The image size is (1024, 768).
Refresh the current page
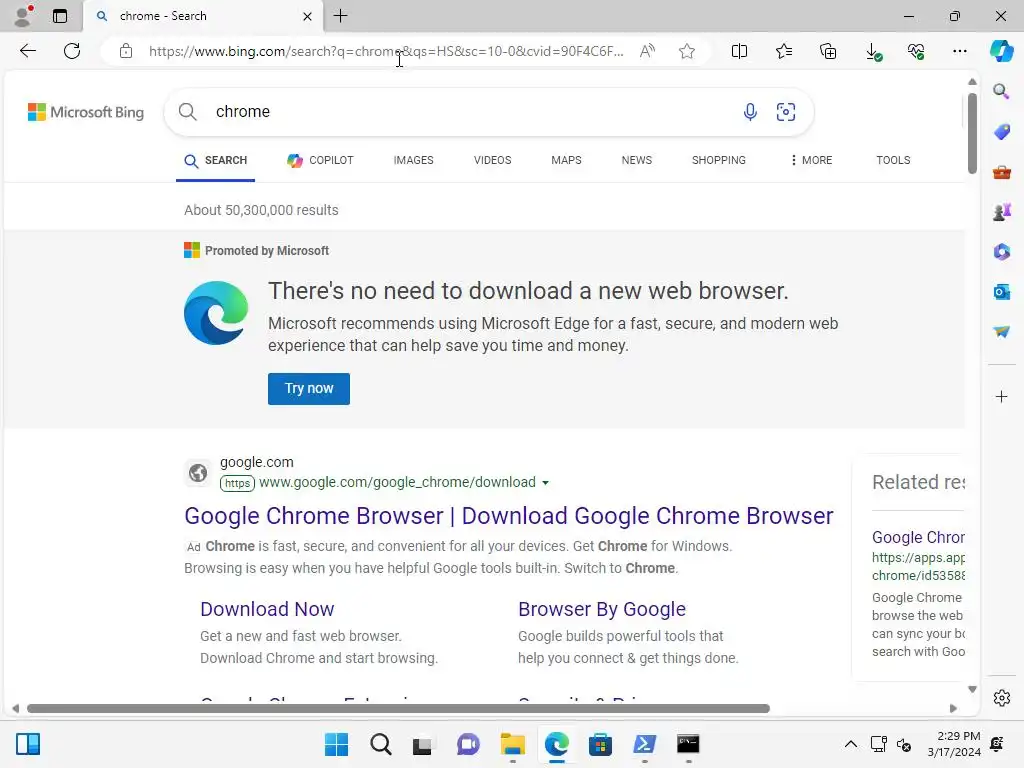click(x=72, y=51)
